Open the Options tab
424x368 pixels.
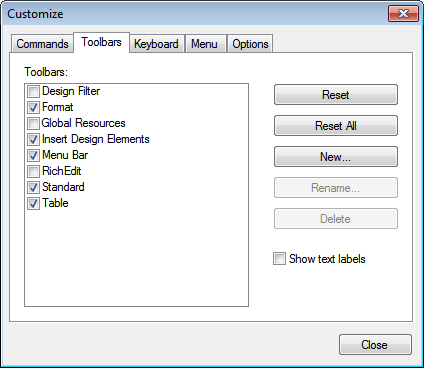point(250,44)
